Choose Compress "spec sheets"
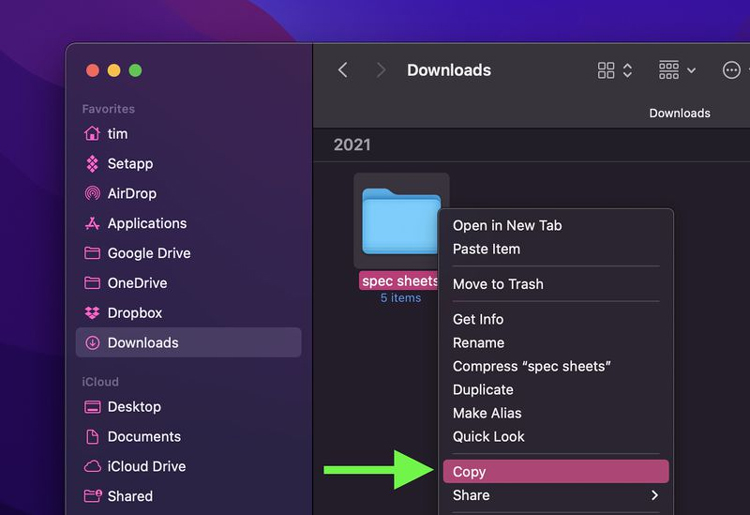Screen dimensions: 750x515 tap(556, 366)
